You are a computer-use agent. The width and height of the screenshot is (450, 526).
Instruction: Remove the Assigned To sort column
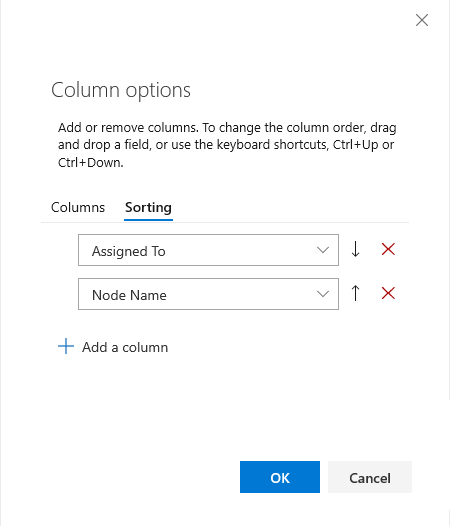[x=388, y=249]
